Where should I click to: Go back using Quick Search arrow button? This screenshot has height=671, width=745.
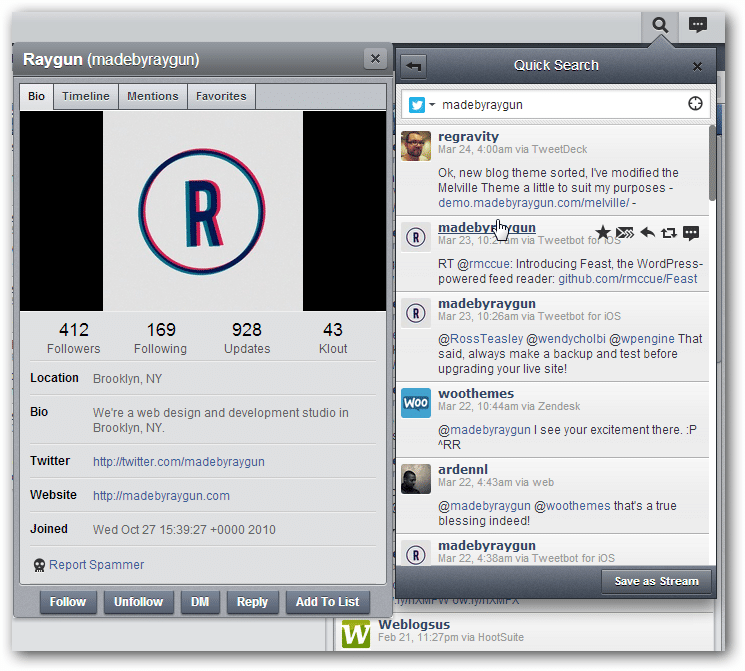[x=414, y=66]
